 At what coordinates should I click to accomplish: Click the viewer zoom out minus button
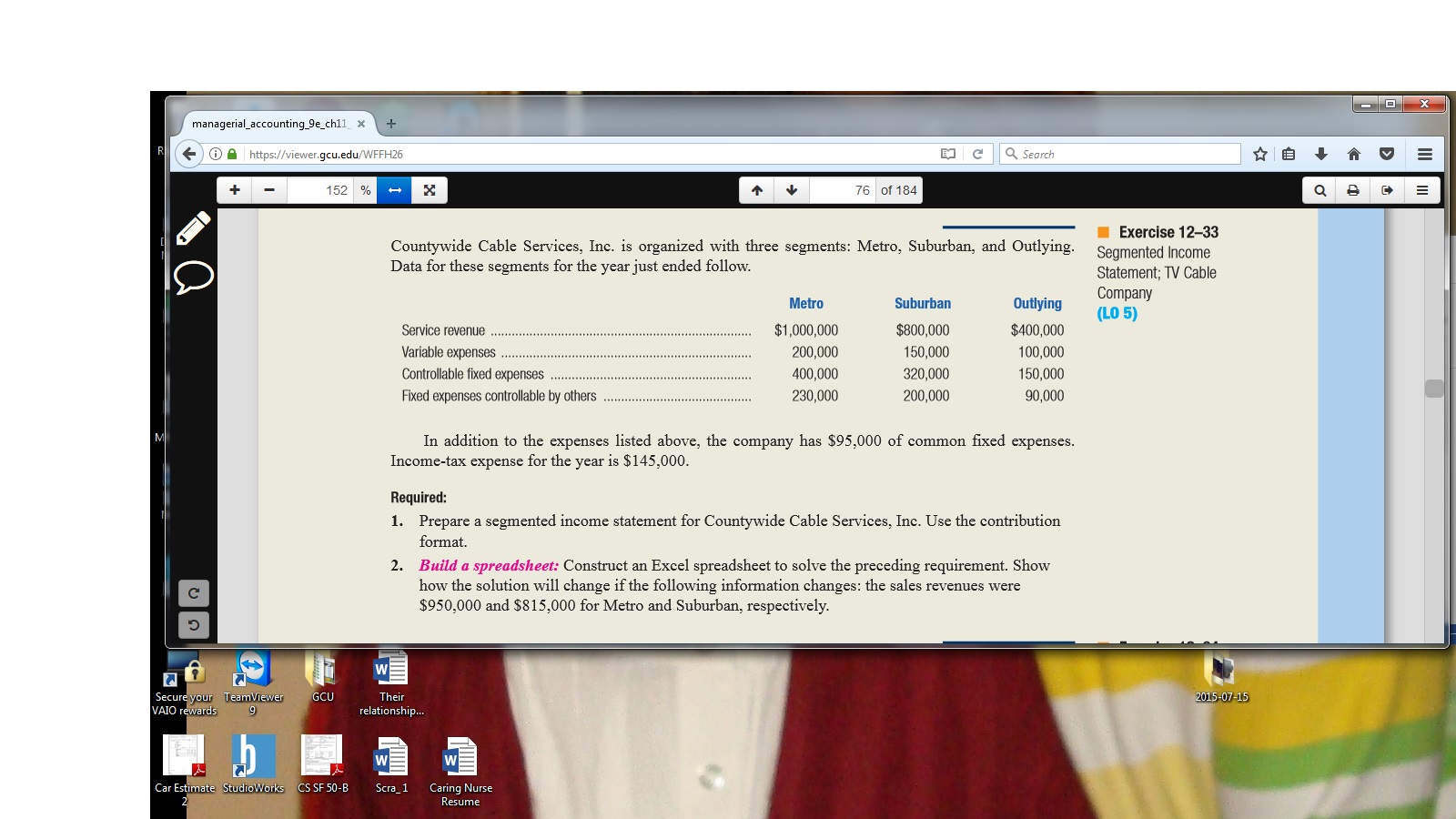click(x=269, y=190)
